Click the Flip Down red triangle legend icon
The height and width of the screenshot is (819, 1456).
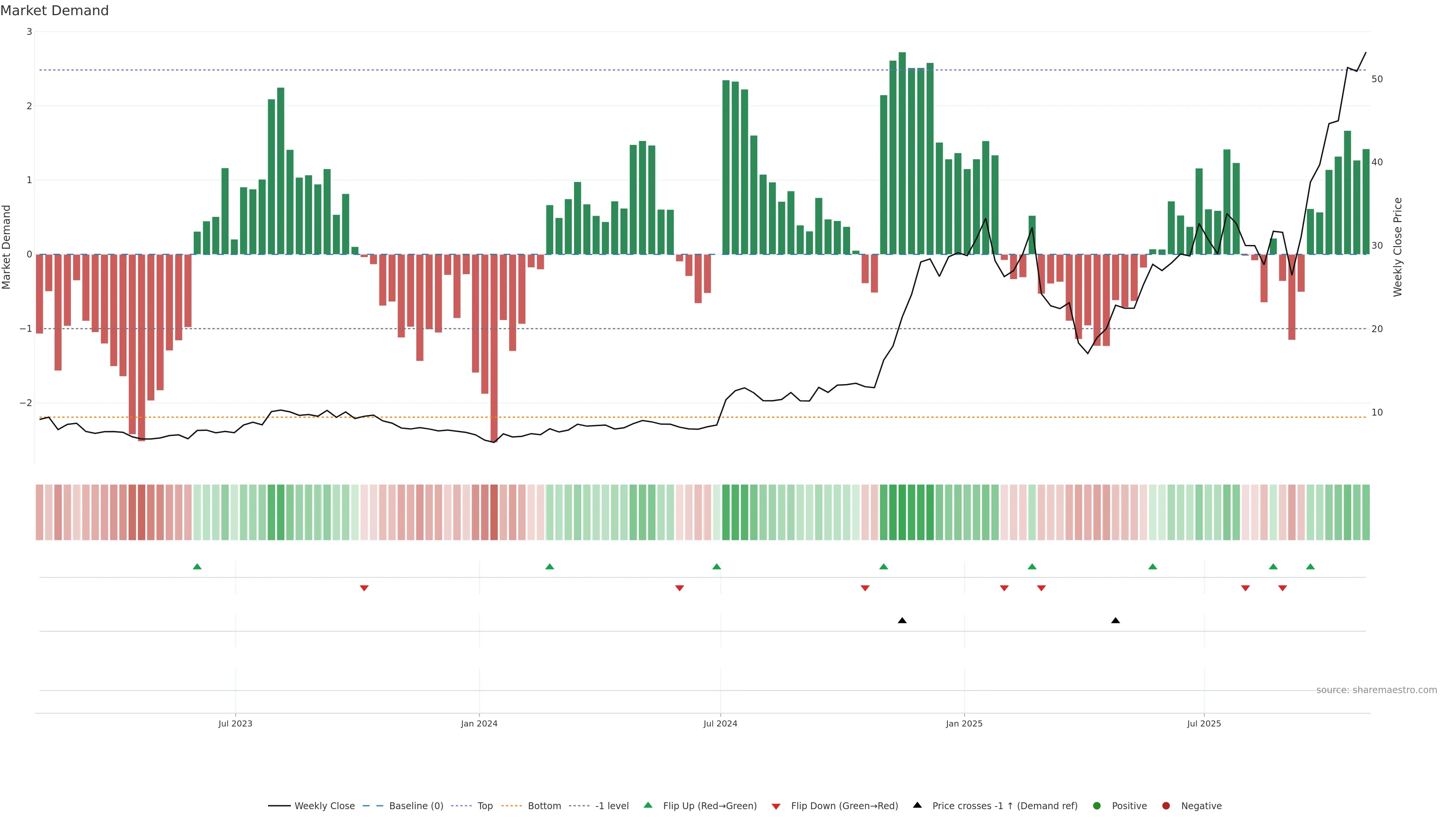point(776,806)
